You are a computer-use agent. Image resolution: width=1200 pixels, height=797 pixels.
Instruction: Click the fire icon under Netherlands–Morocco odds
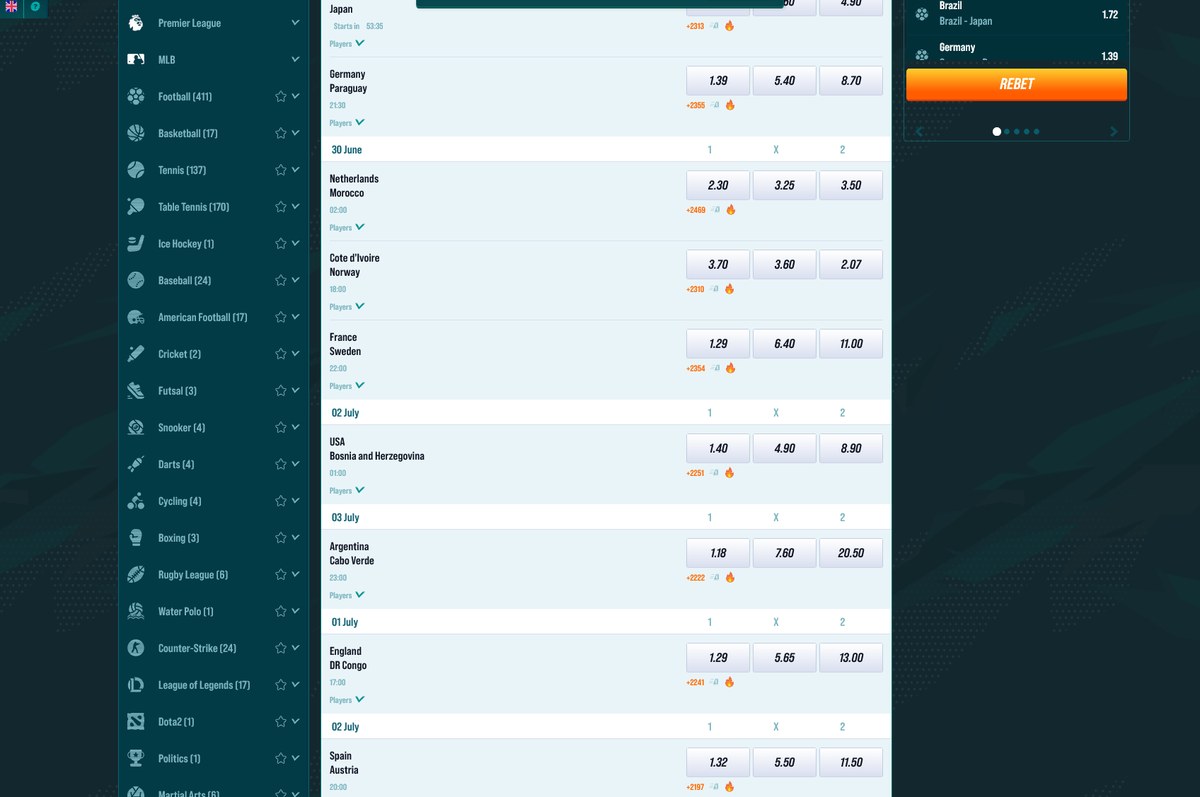(730, 210)
